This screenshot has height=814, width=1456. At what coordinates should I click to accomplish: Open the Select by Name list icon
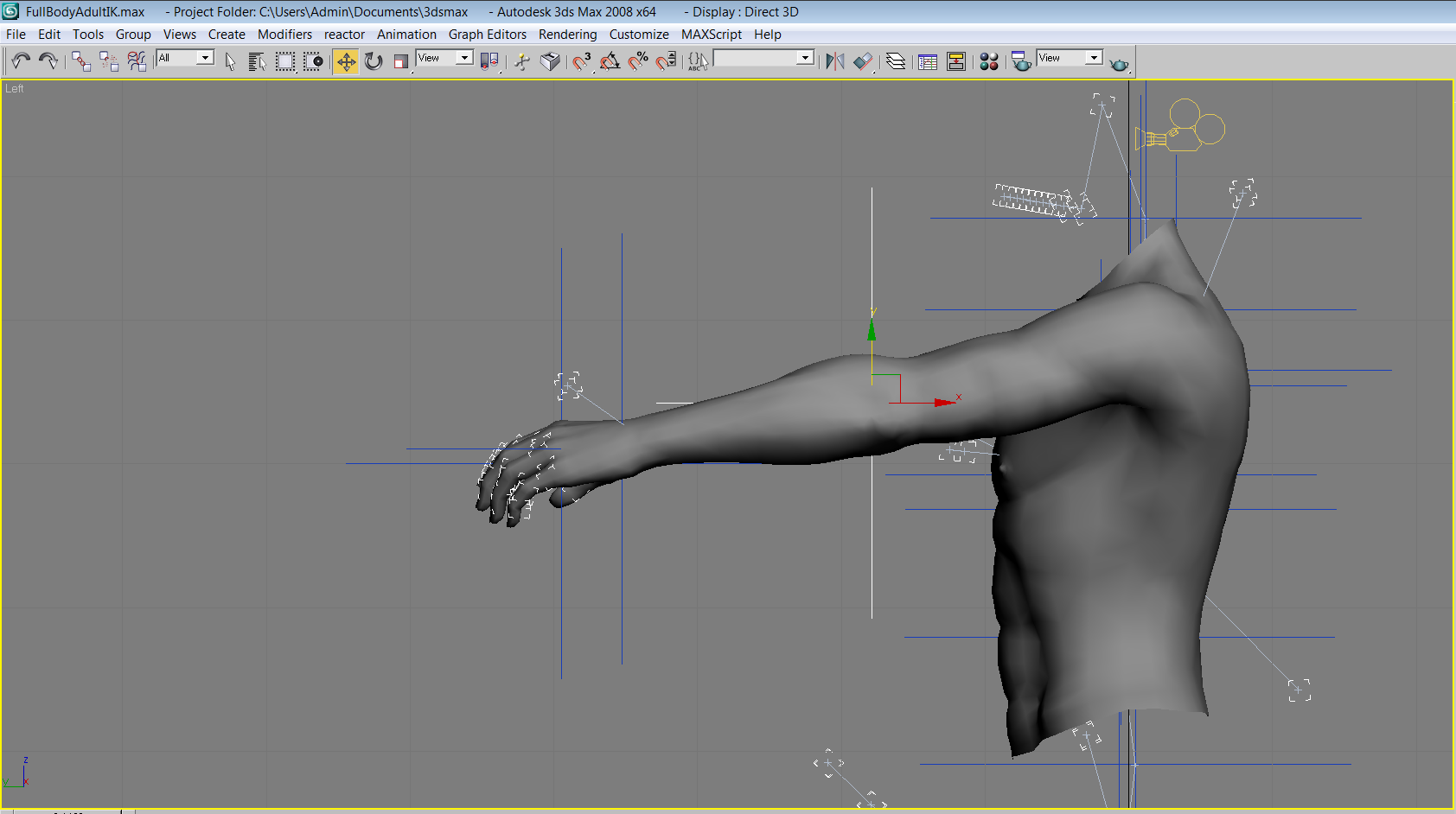257,60
